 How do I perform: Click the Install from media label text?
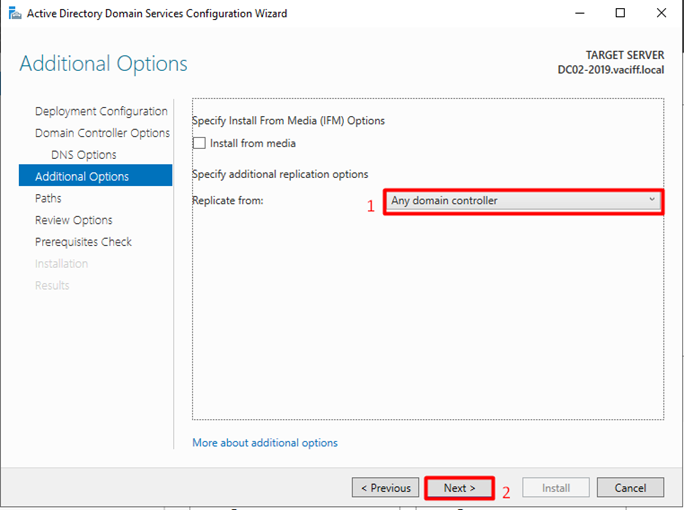(252, 143)
